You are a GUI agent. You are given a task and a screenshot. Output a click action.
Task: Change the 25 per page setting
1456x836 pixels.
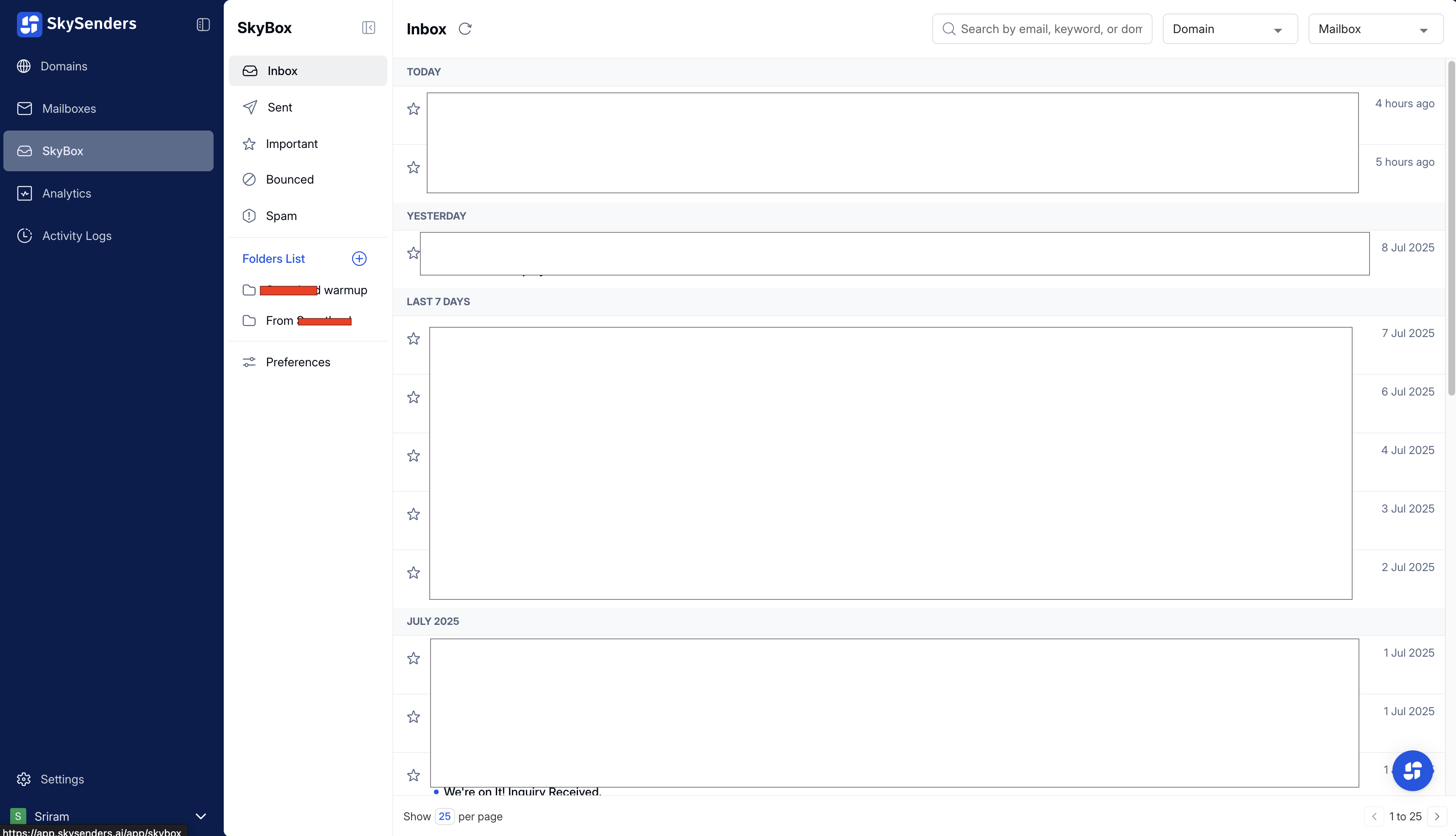click(444, 816)
